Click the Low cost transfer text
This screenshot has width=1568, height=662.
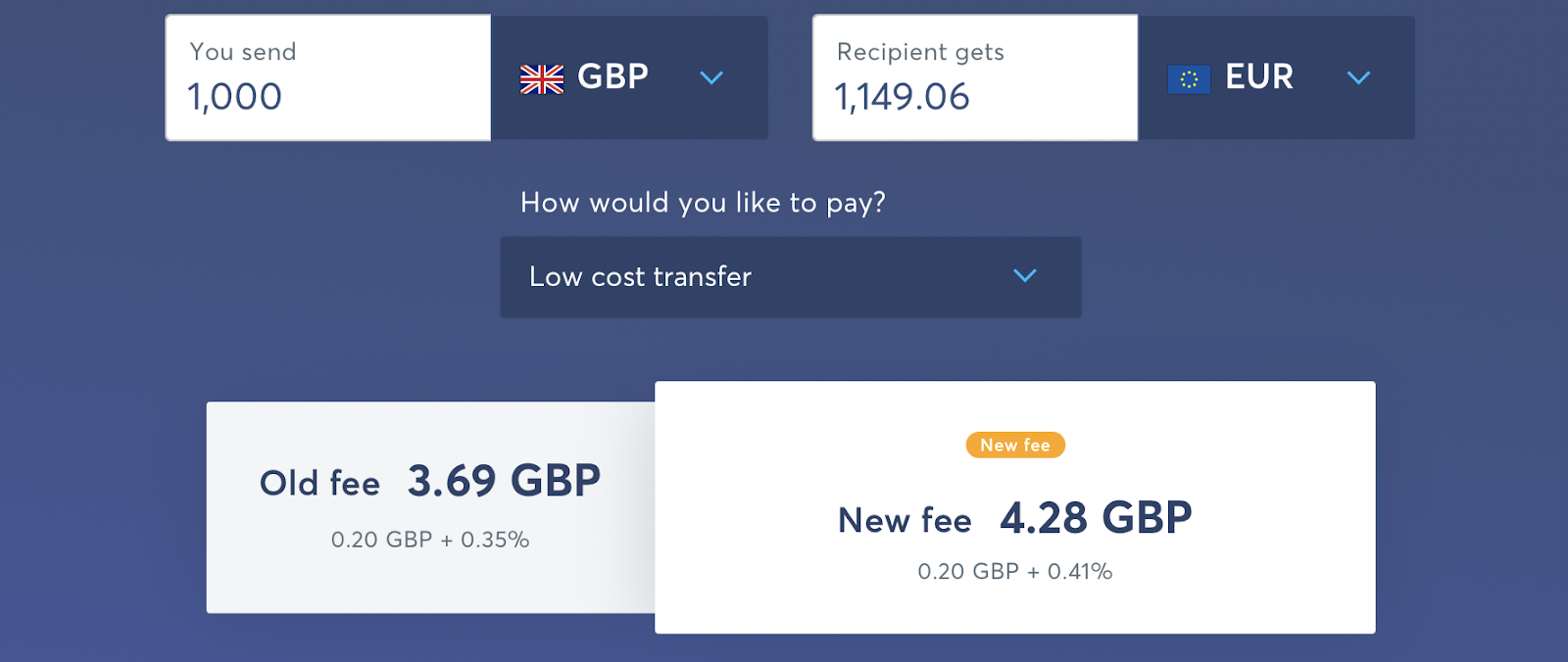tap(640, 277)
